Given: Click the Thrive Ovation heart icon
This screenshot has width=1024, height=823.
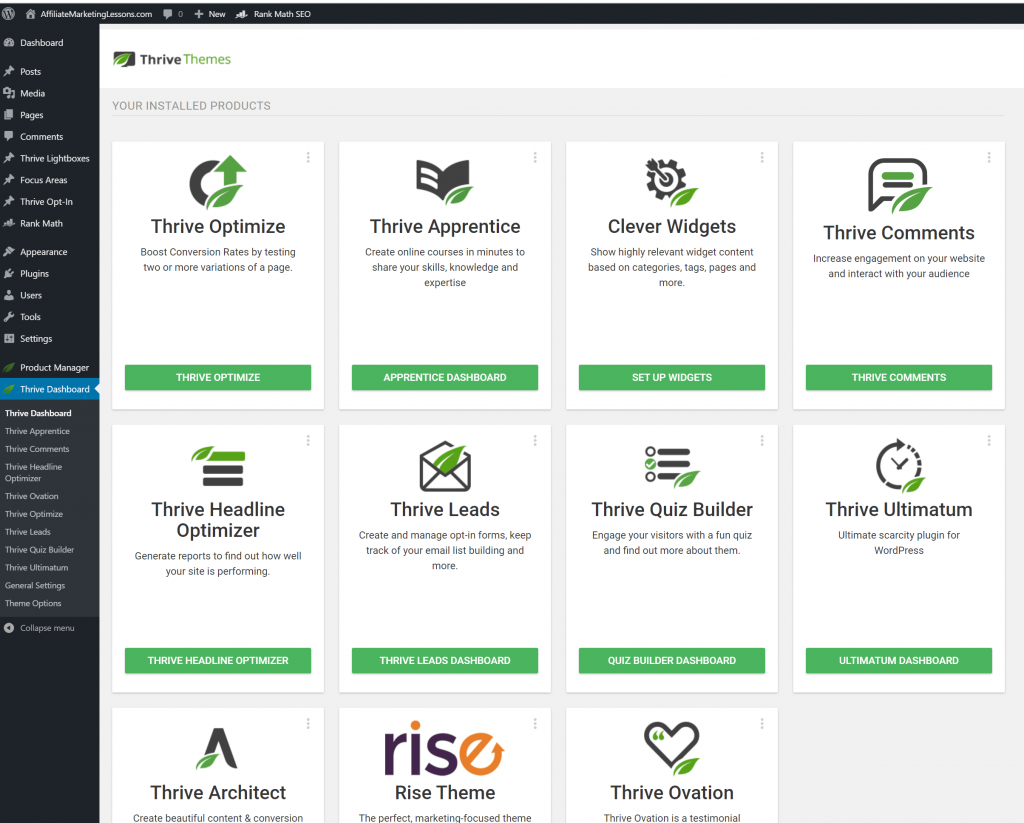Looking at the screenshot, I should click(671, 749).
